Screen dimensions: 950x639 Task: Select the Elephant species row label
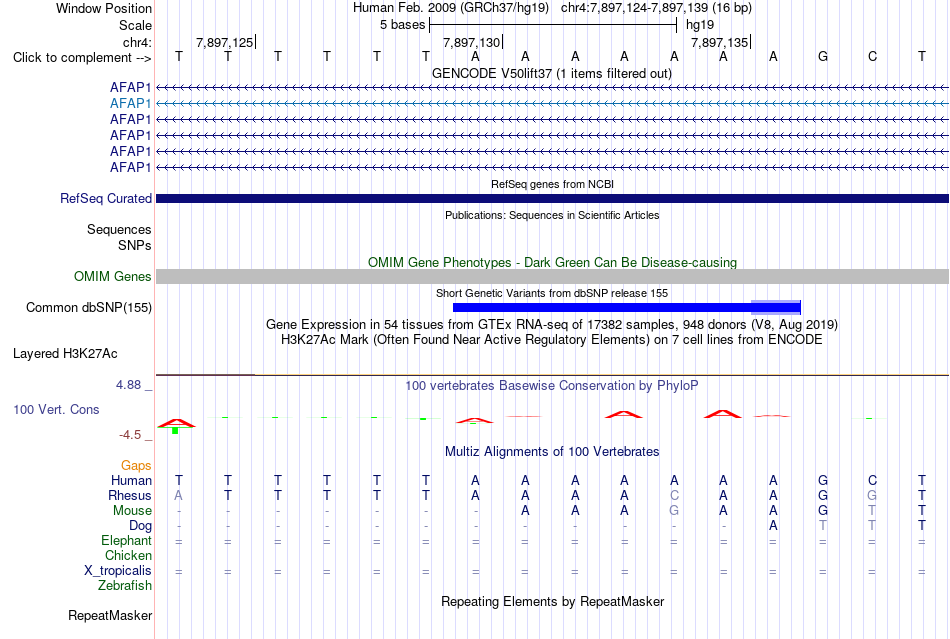point(126,541)
